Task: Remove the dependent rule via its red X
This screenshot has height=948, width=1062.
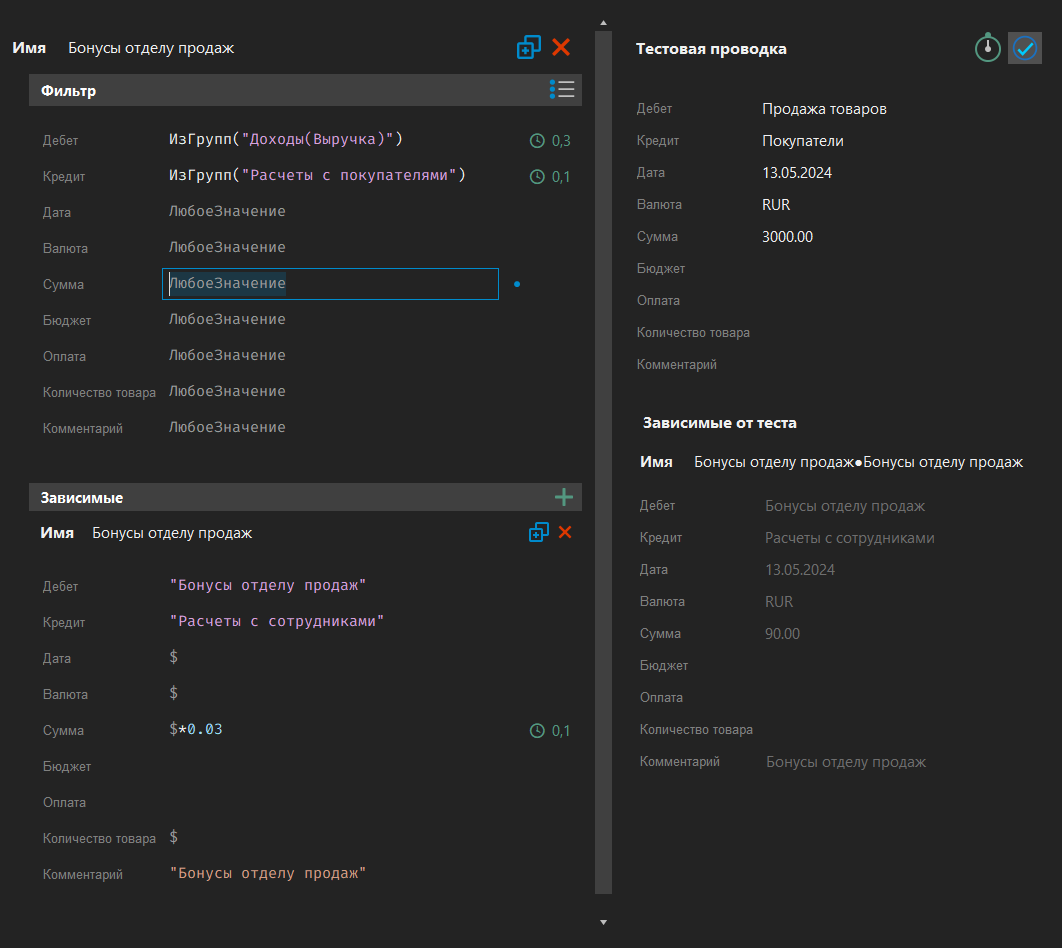Action: (565, 532)
